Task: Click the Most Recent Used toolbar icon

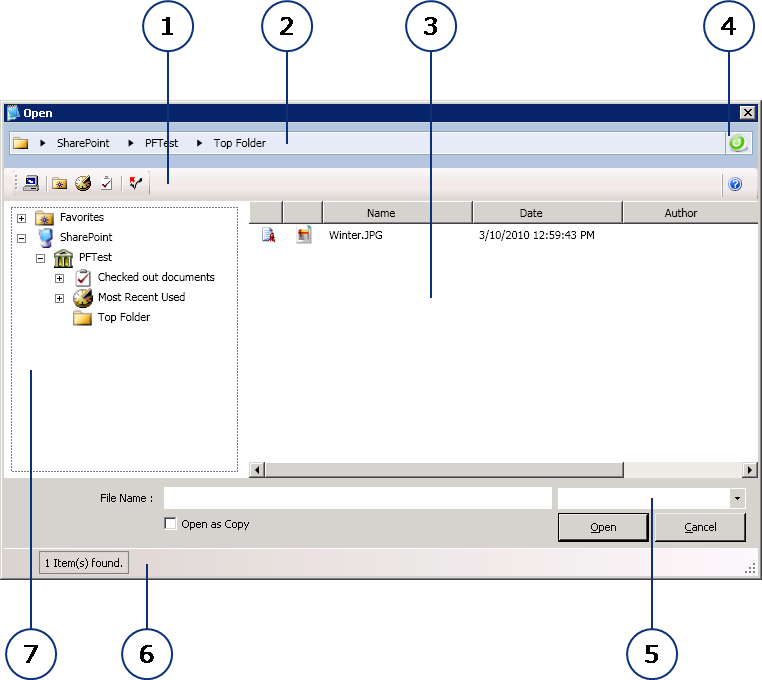Action: 83,183
